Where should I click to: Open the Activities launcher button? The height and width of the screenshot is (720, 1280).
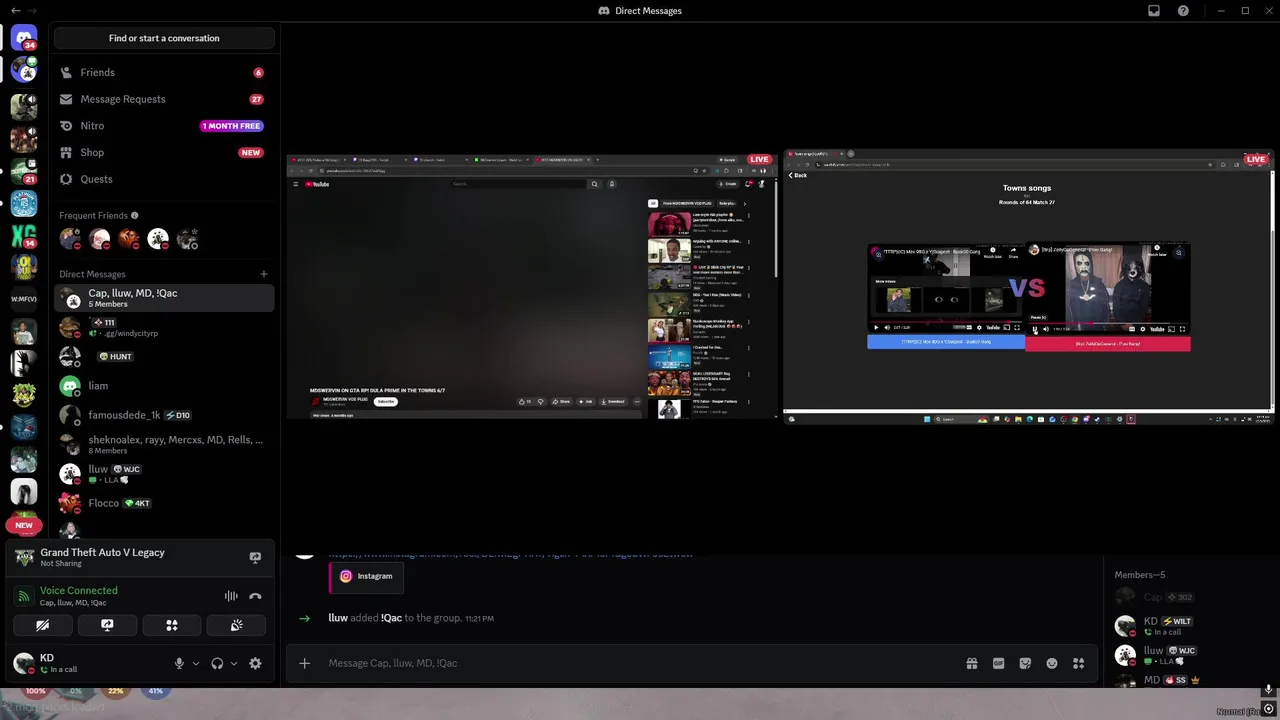(172, 625)
